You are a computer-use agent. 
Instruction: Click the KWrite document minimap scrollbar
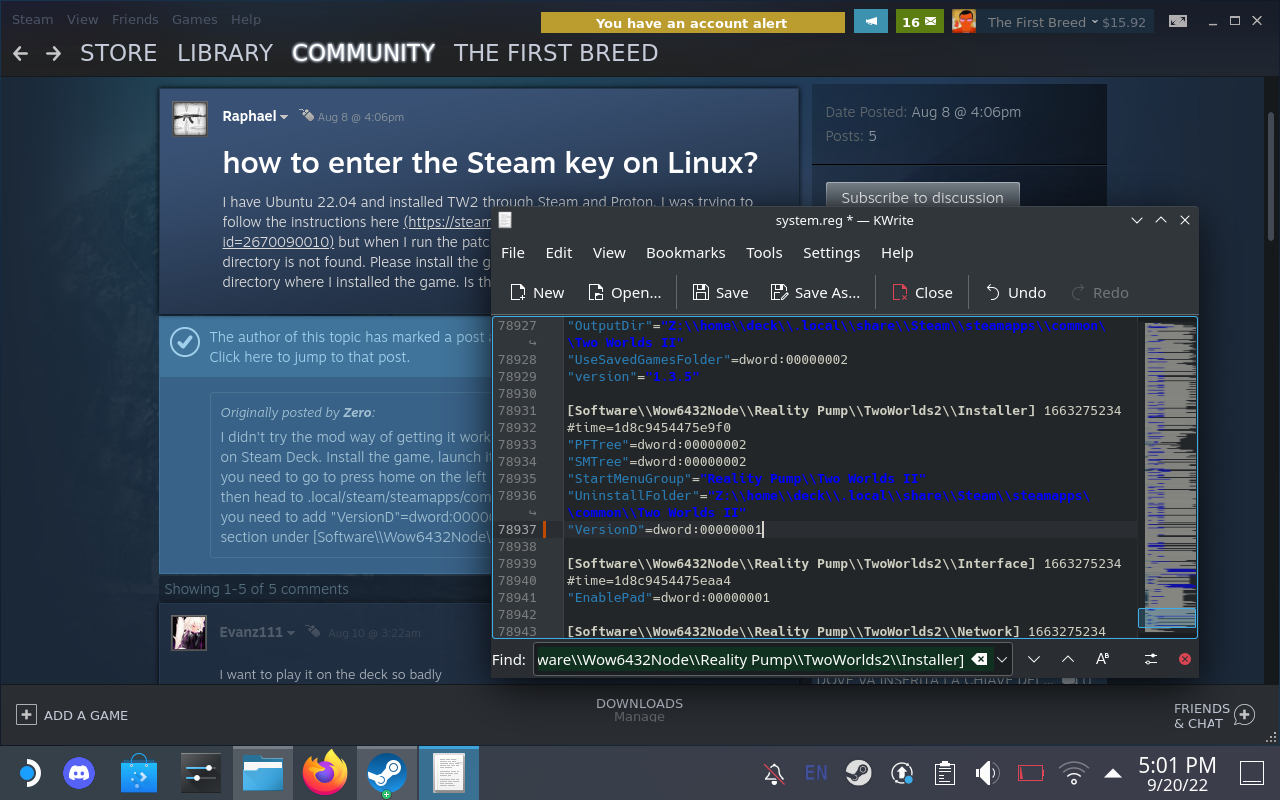point(1167,477)
